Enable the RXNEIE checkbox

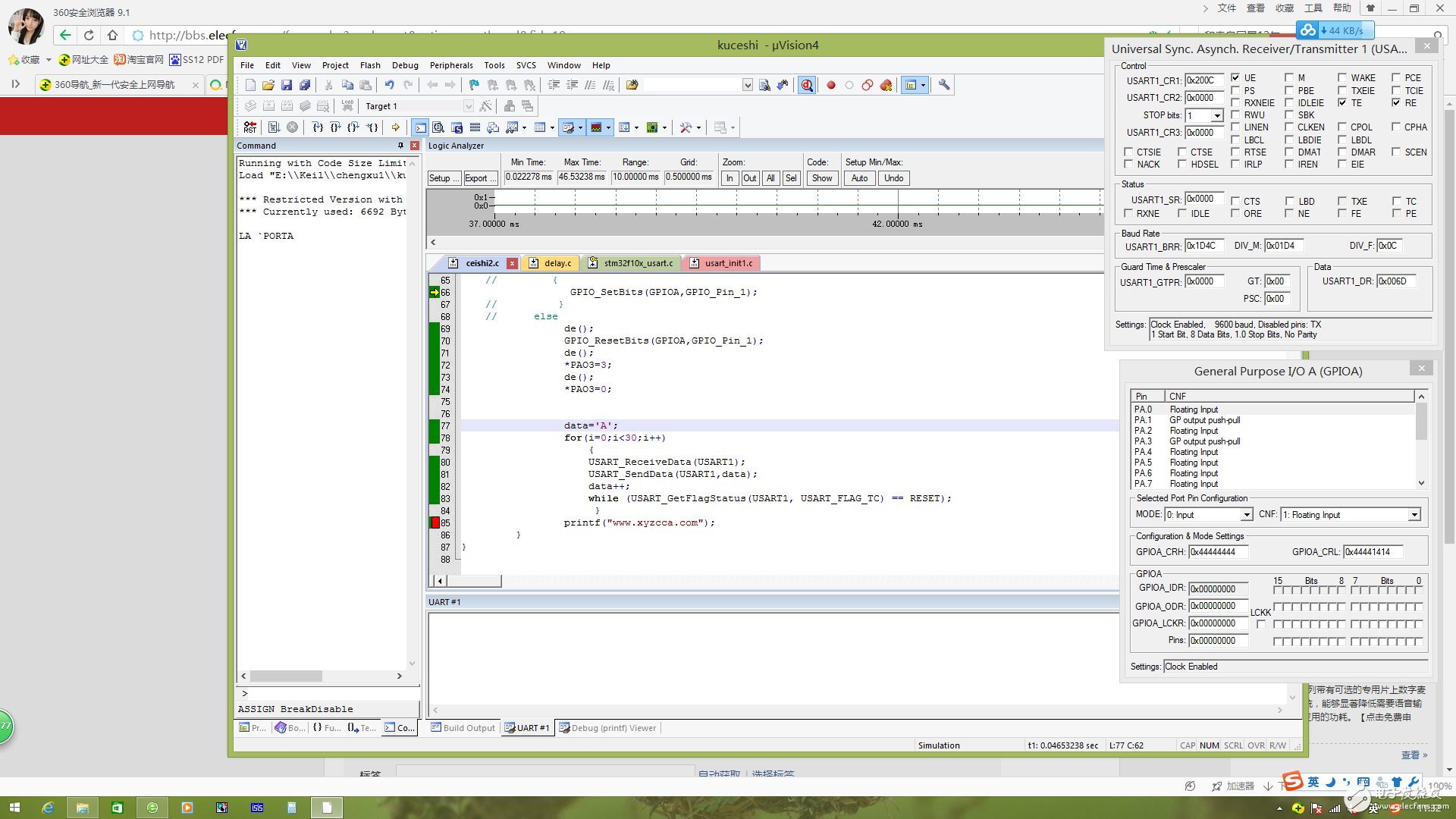point(1235,102)
